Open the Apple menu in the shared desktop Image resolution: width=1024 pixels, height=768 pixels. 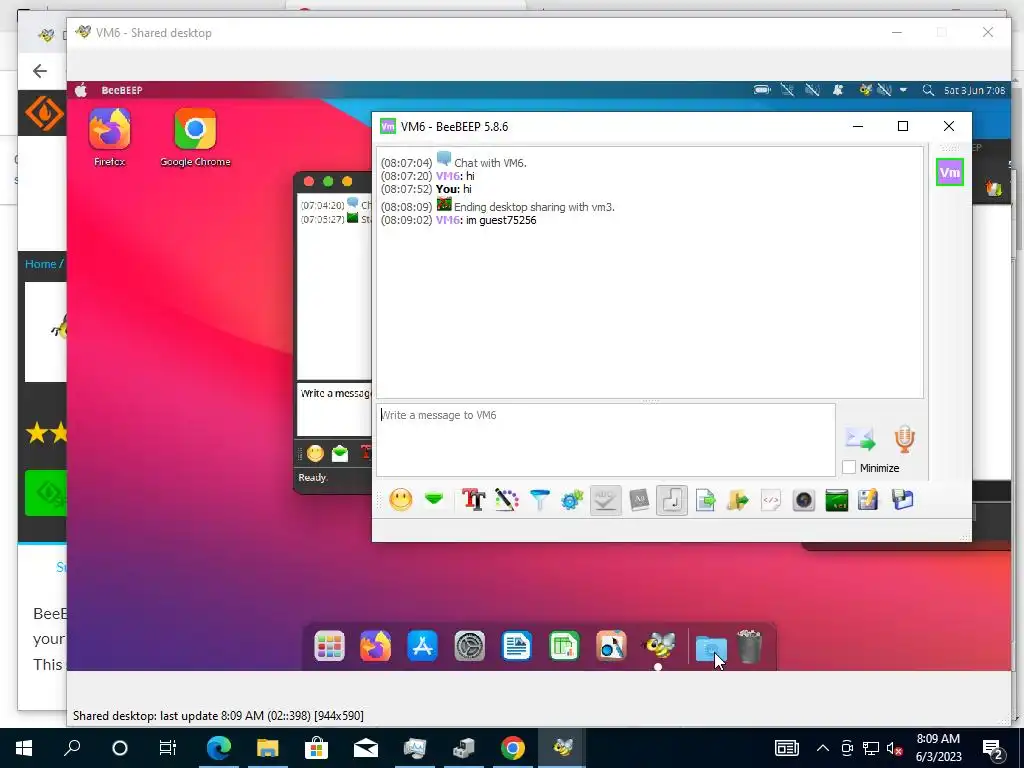[81, 90]
